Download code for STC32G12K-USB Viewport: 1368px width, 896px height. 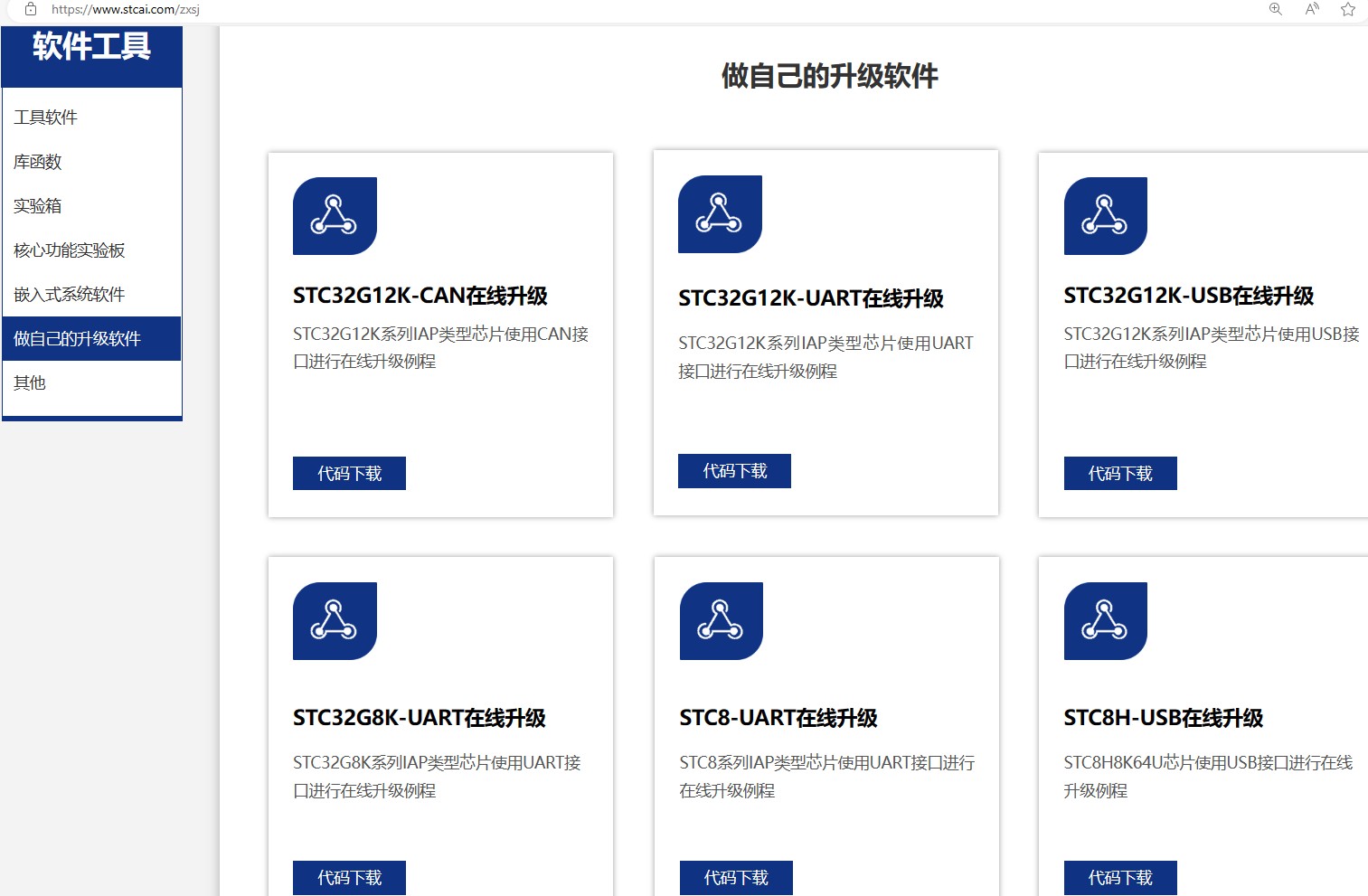point(1120,474)
